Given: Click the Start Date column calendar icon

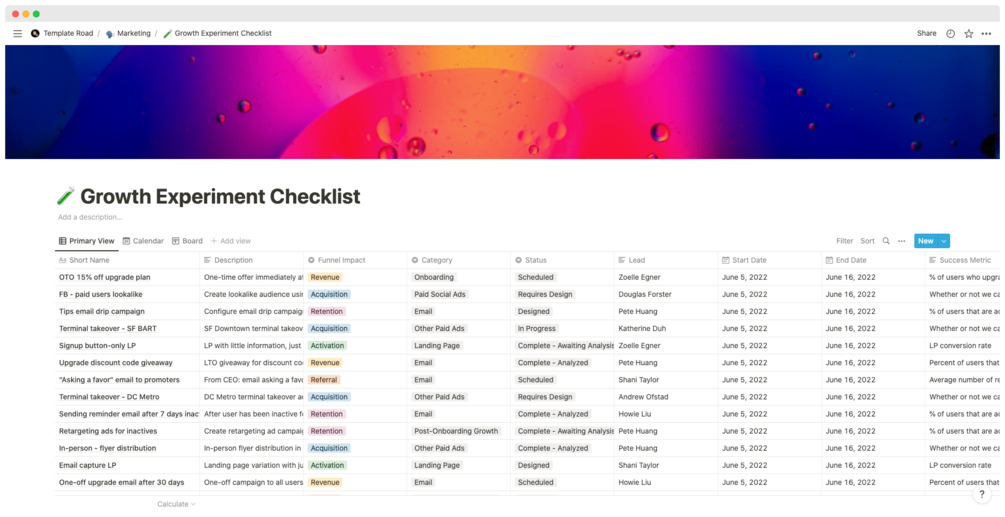Looking at the screenshot, I should 726,260.
